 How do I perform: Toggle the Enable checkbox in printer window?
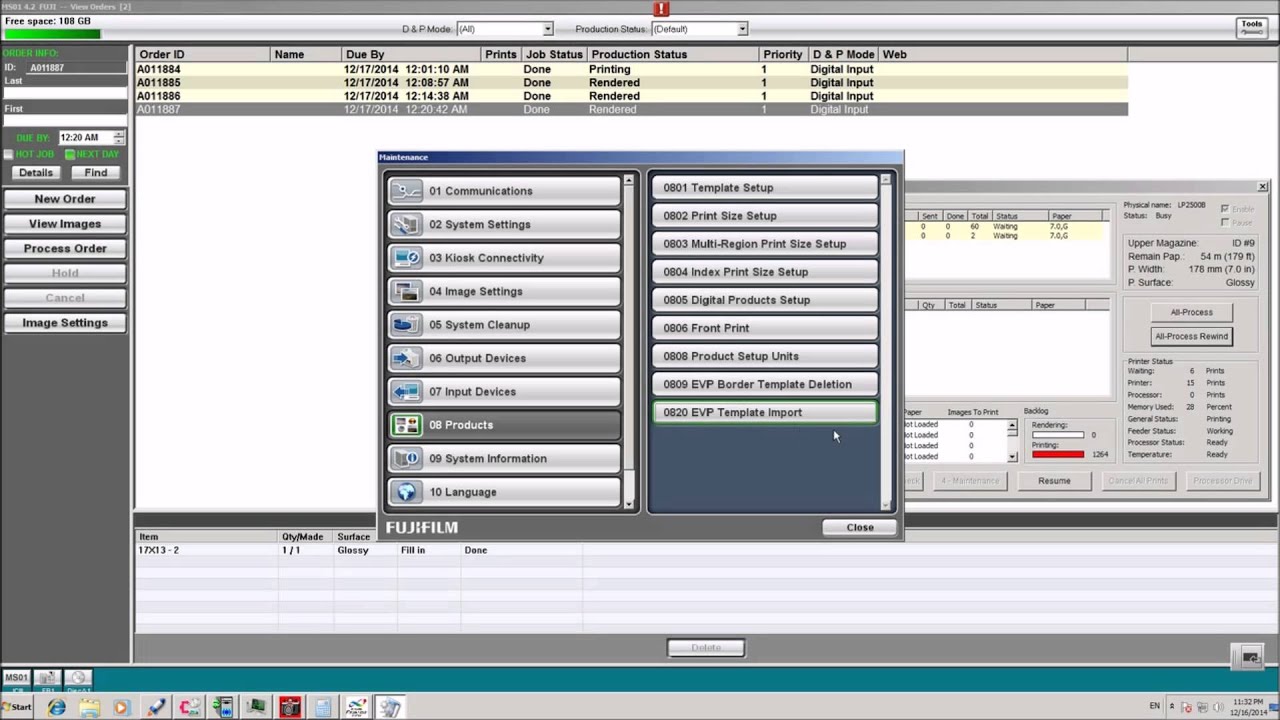[1225, 208]
